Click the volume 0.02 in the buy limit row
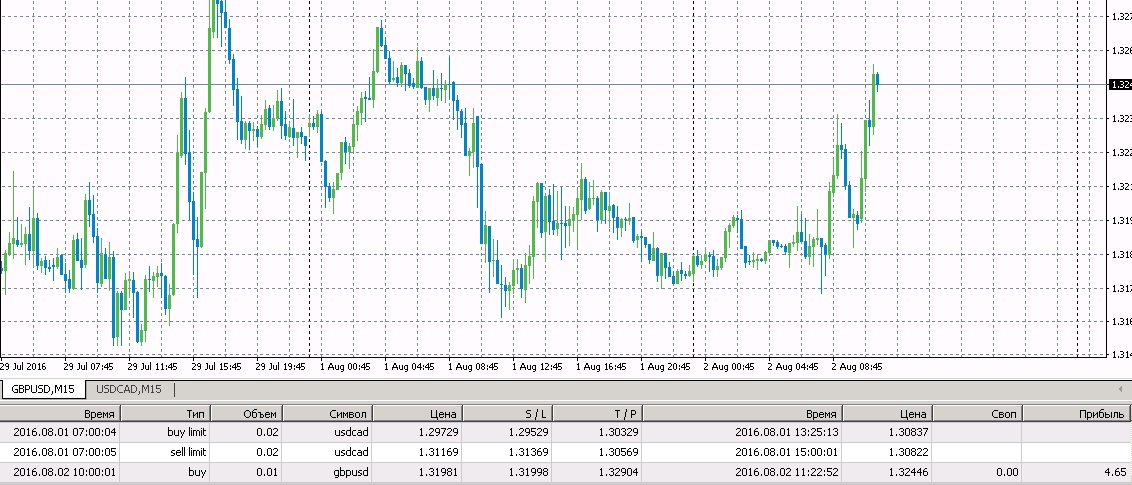This screenshot has width=1132, height=485. (x=266, y=432)
